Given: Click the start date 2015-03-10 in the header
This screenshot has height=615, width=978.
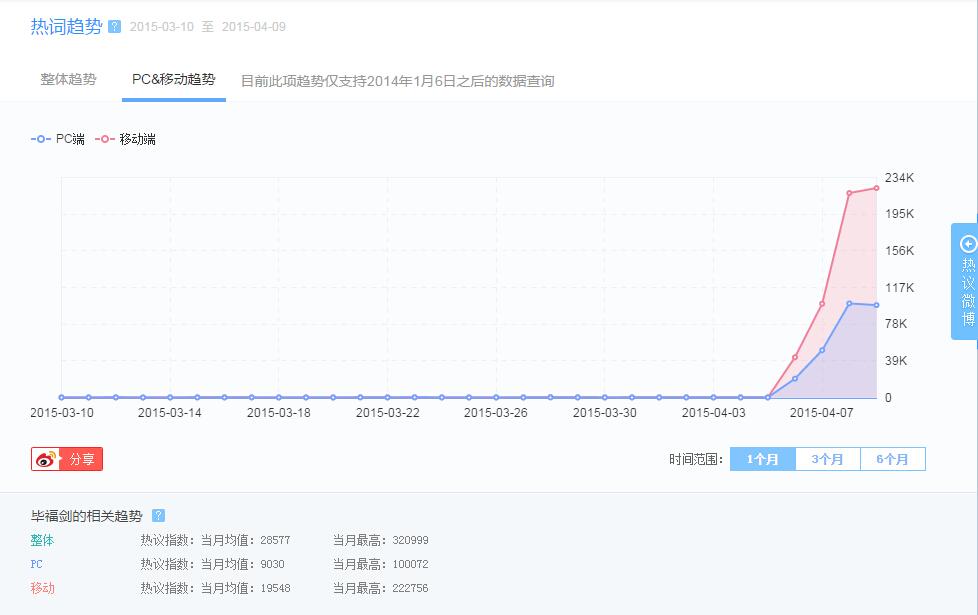Looking at the screenshot, I should (x=162, y=27).
